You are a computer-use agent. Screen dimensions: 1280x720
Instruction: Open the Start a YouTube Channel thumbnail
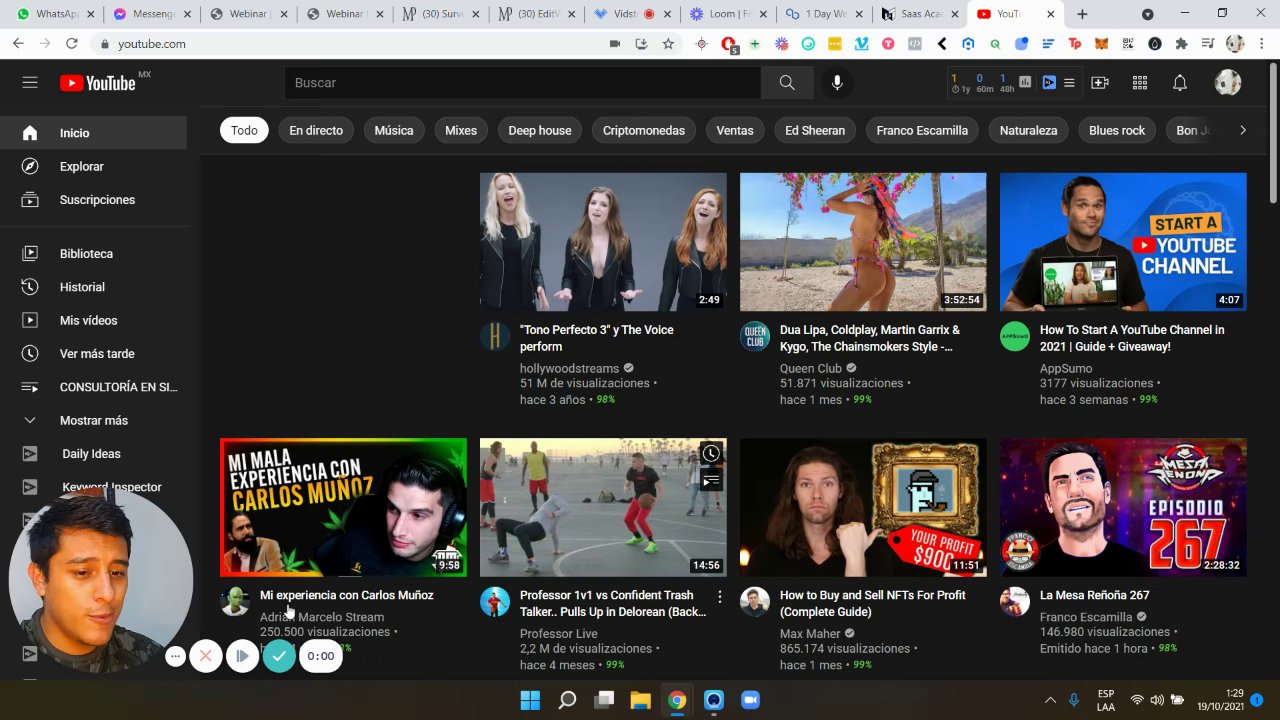click(x=1123, y=242)
